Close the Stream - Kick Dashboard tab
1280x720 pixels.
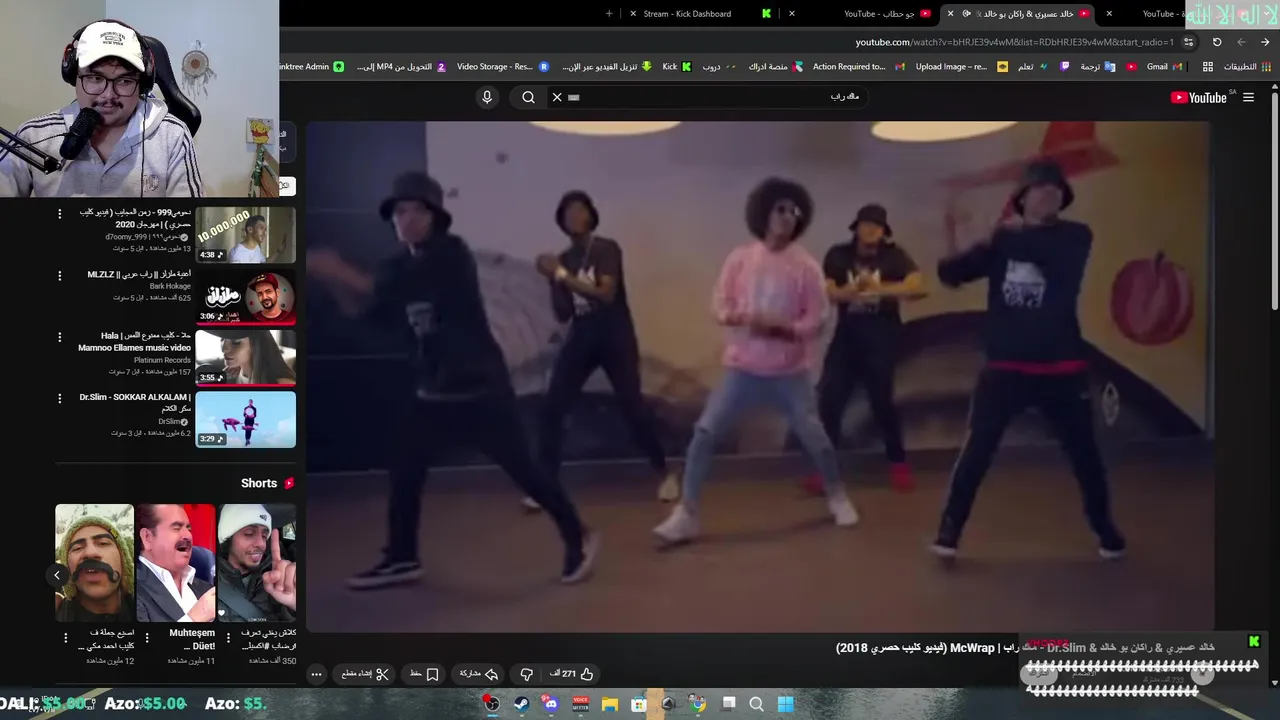coord(632,14)
